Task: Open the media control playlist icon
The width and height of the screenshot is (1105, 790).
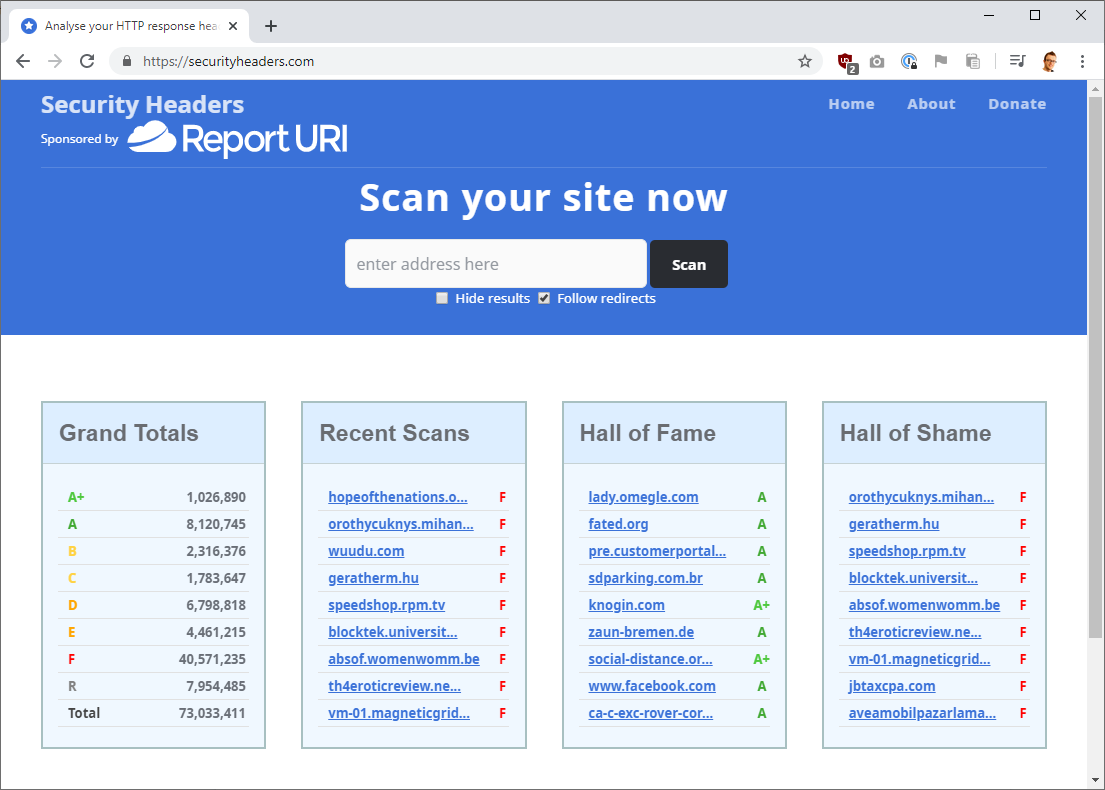Action: pos(1017,61)
